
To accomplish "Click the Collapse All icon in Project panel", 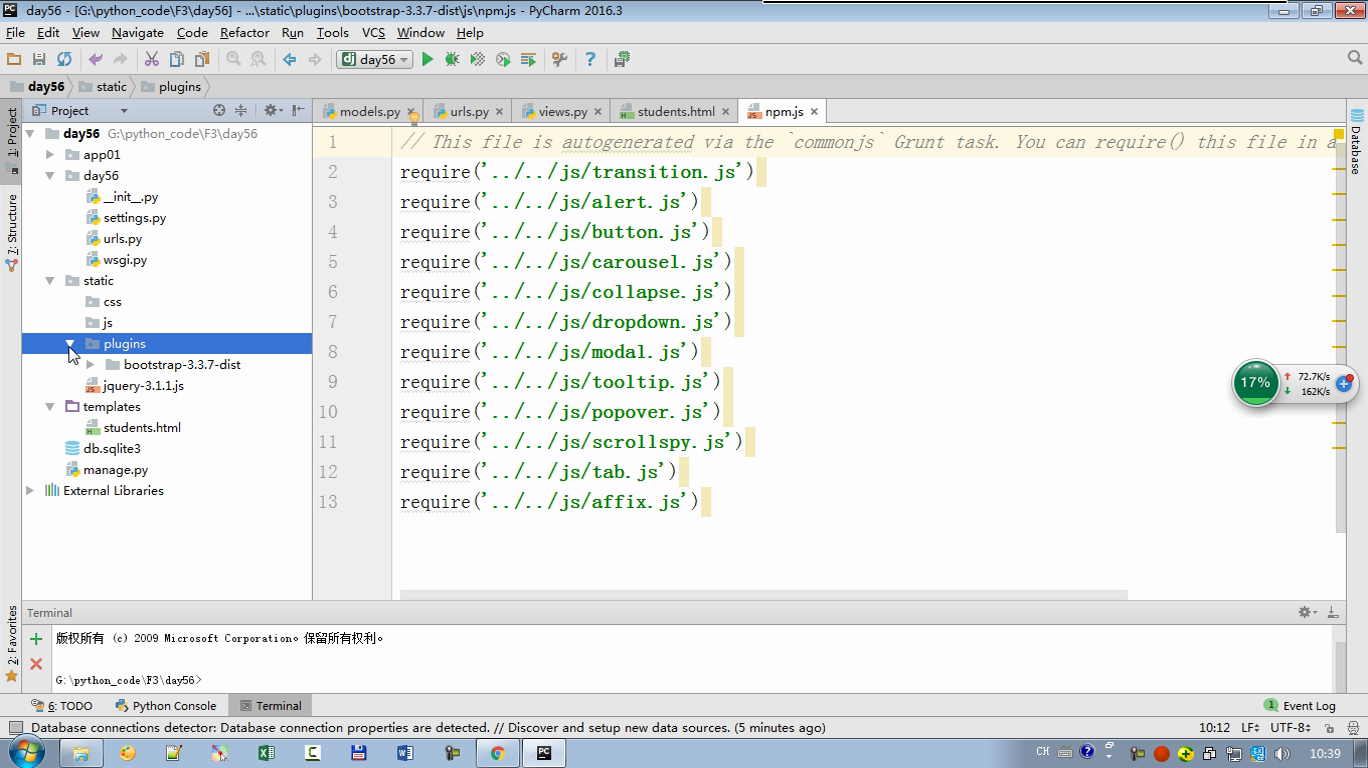I will tap(240, 111).
